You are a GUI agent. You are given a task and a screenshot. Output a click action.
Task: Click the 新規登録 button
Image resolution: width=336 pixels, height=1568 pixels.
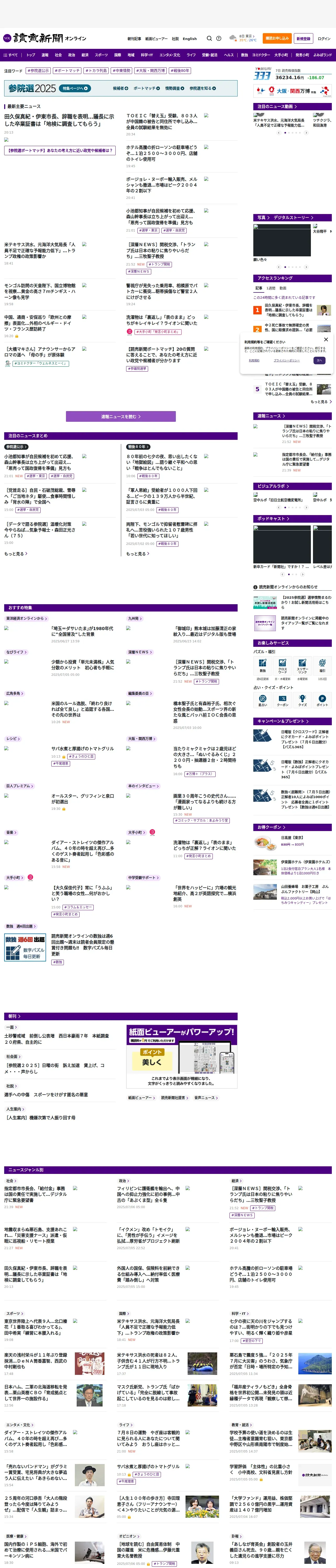[x=303, y=38]
